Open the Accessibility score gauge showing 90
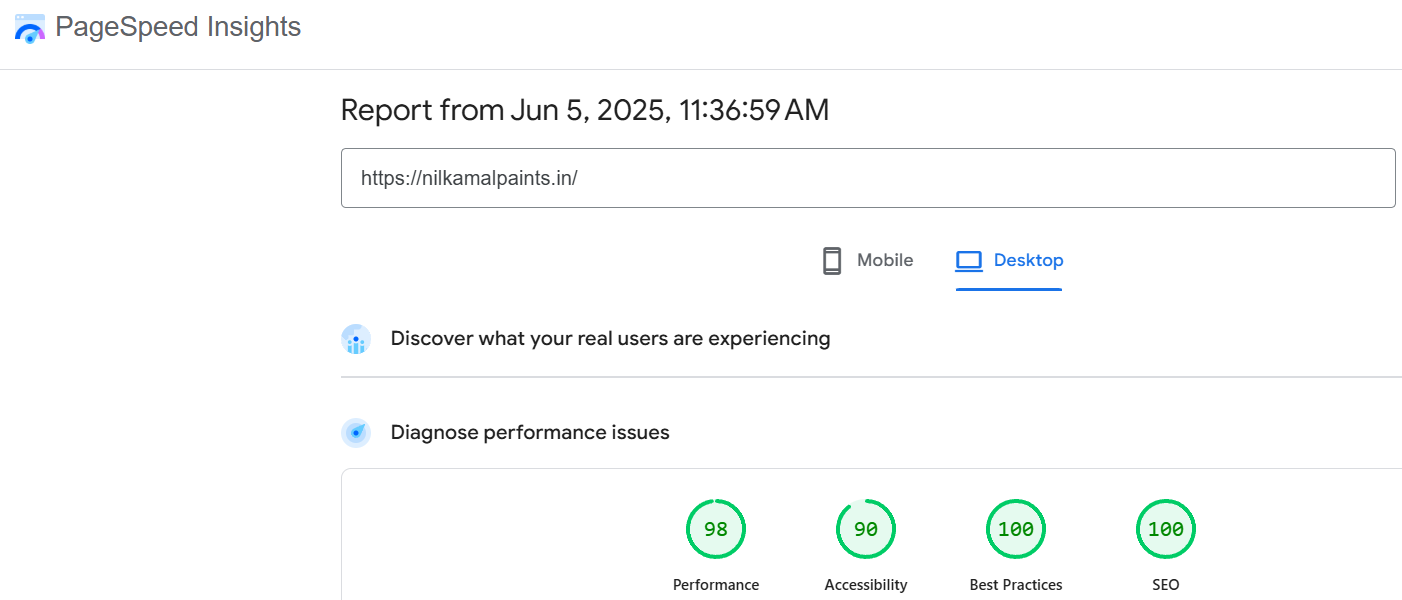Viewport: 1402px width, 600px height. [x=866, y=529]
